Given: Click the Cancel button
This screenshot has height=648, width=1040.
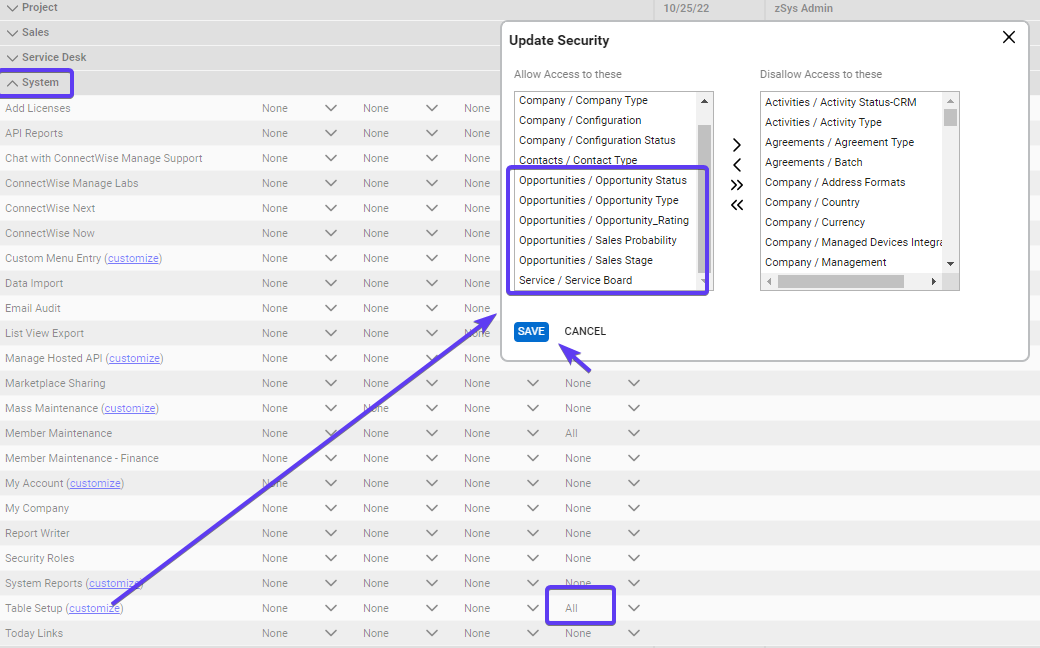Looking at the screenshot, I should [x=585, y=332].
